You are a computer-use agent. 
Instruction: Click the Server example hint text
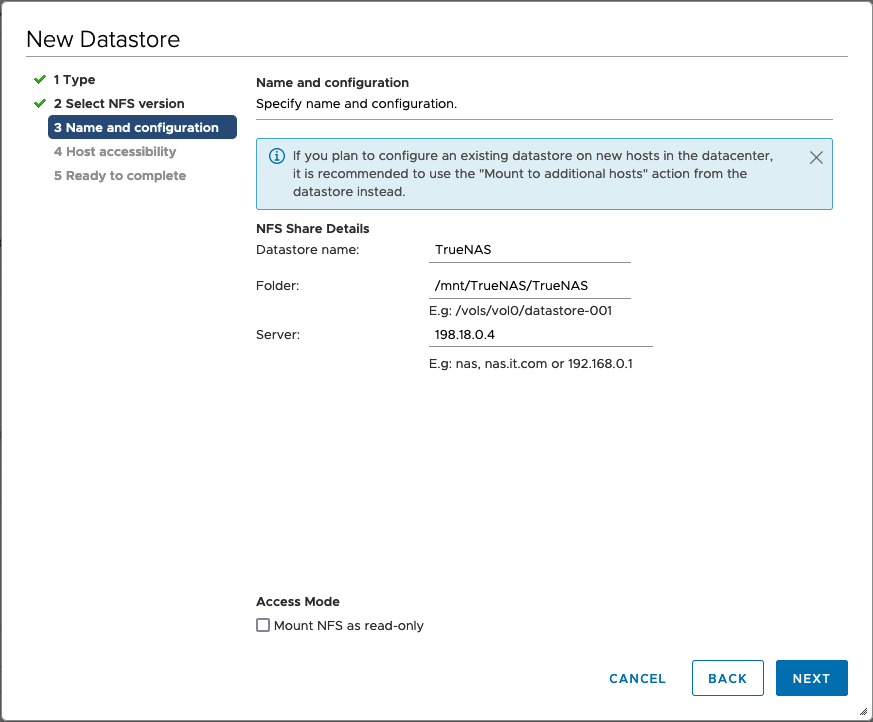(x=530, y=364)
